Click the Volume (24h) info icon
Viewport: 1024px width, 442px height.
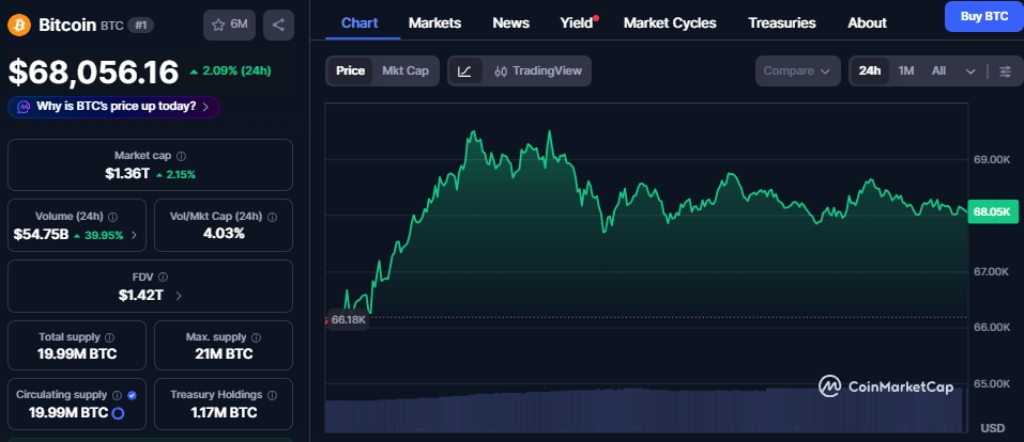[113, 216]
